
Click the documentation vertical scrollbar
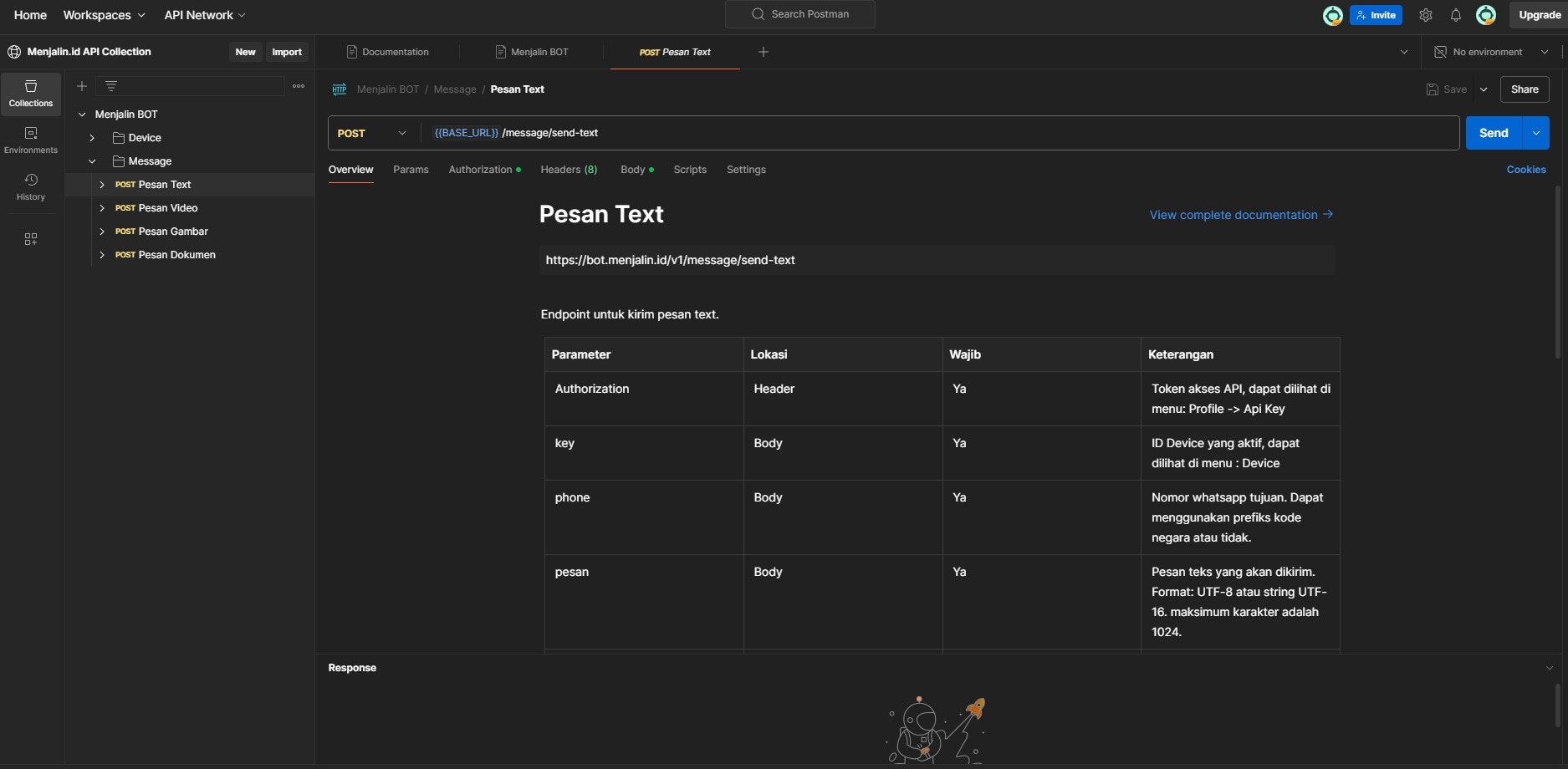pos(1558,272)
